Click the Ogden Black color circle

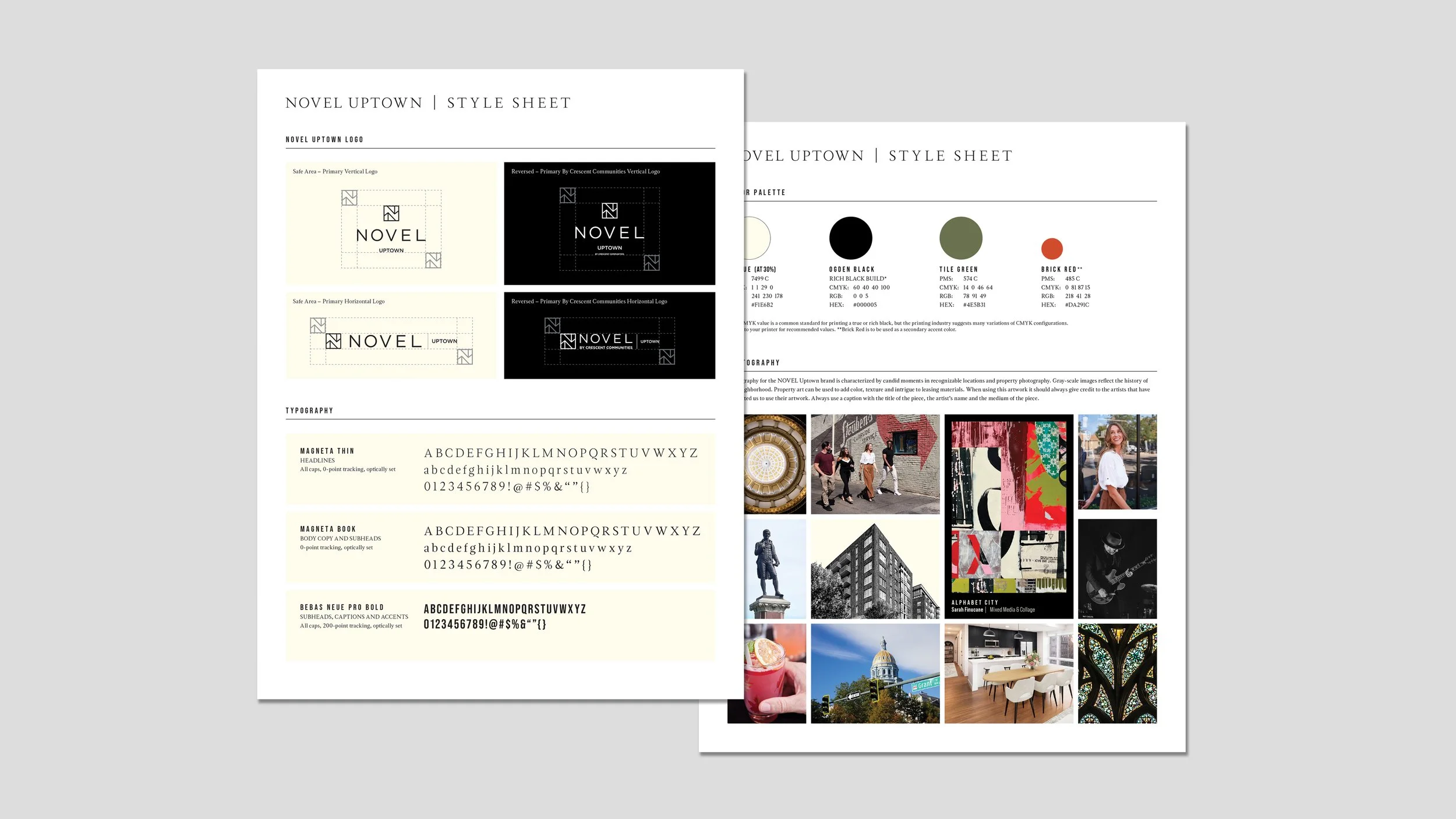coord(850,238)
